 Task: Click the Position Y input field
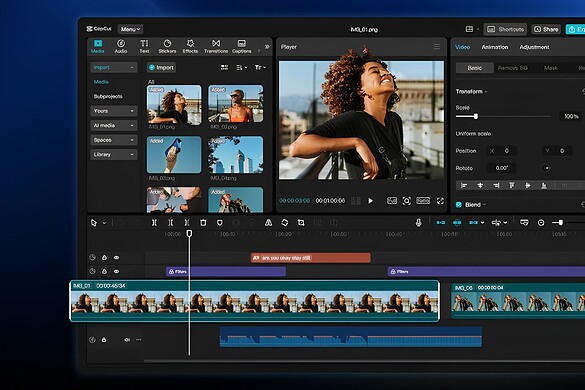click(557, 151)
